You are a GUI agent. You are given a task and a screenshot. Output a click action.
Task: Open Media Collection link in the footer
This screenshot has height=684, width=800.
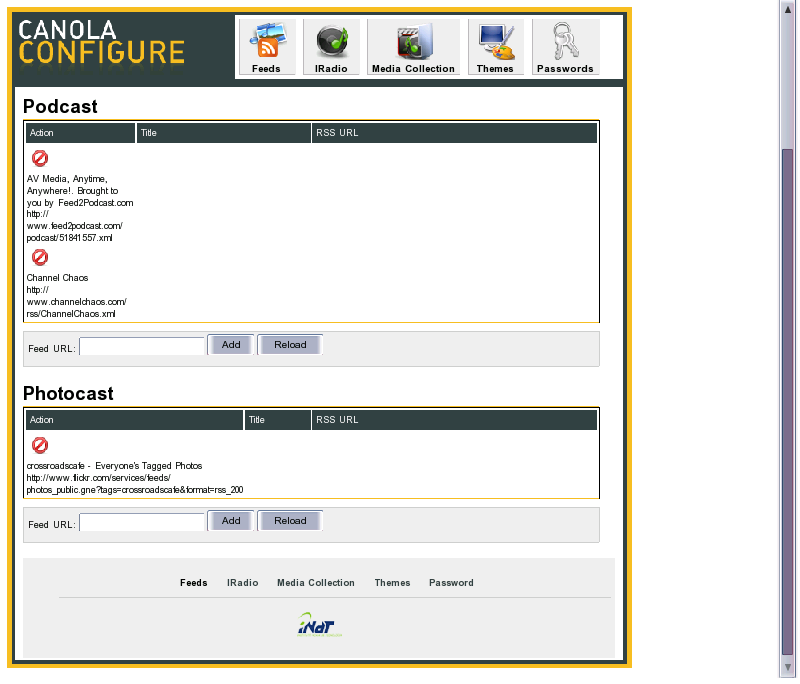tap(316, 582)
